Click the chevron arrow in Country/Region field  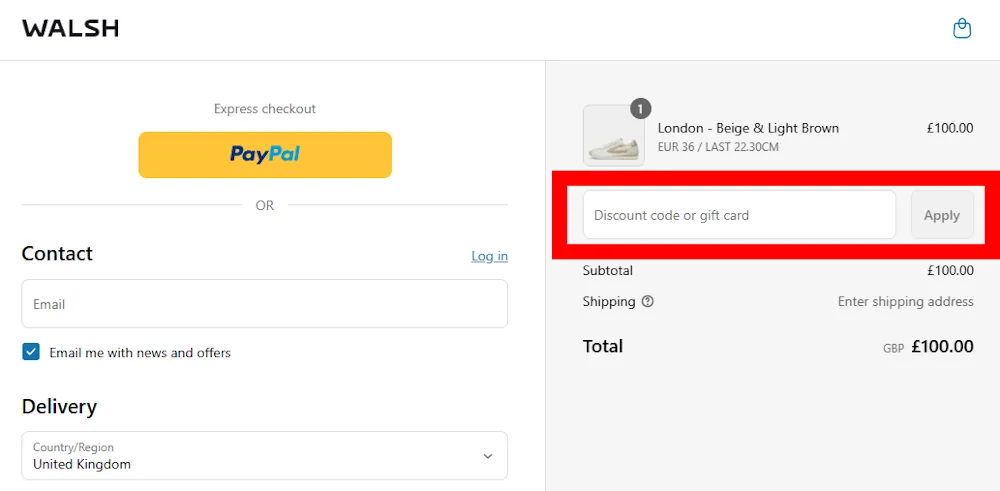pyautogui.click(x=488, y=456)
